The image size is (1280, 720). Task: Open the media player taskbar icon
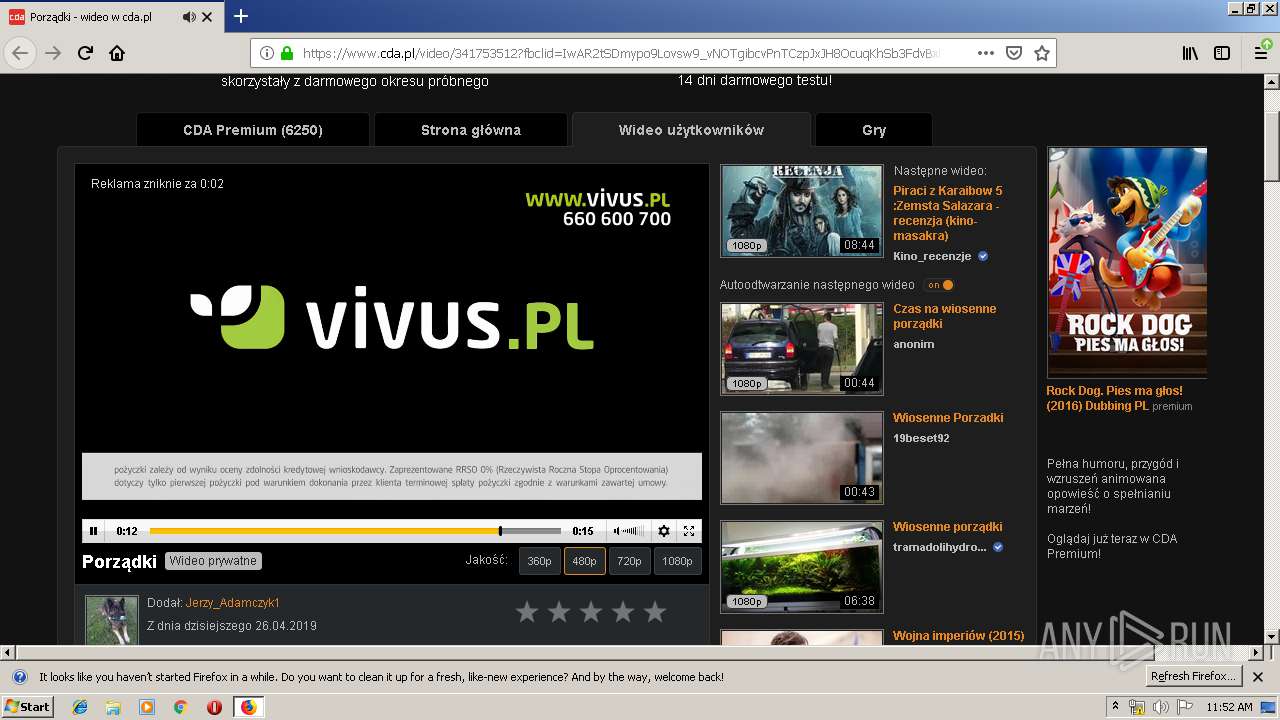[147, 707]
